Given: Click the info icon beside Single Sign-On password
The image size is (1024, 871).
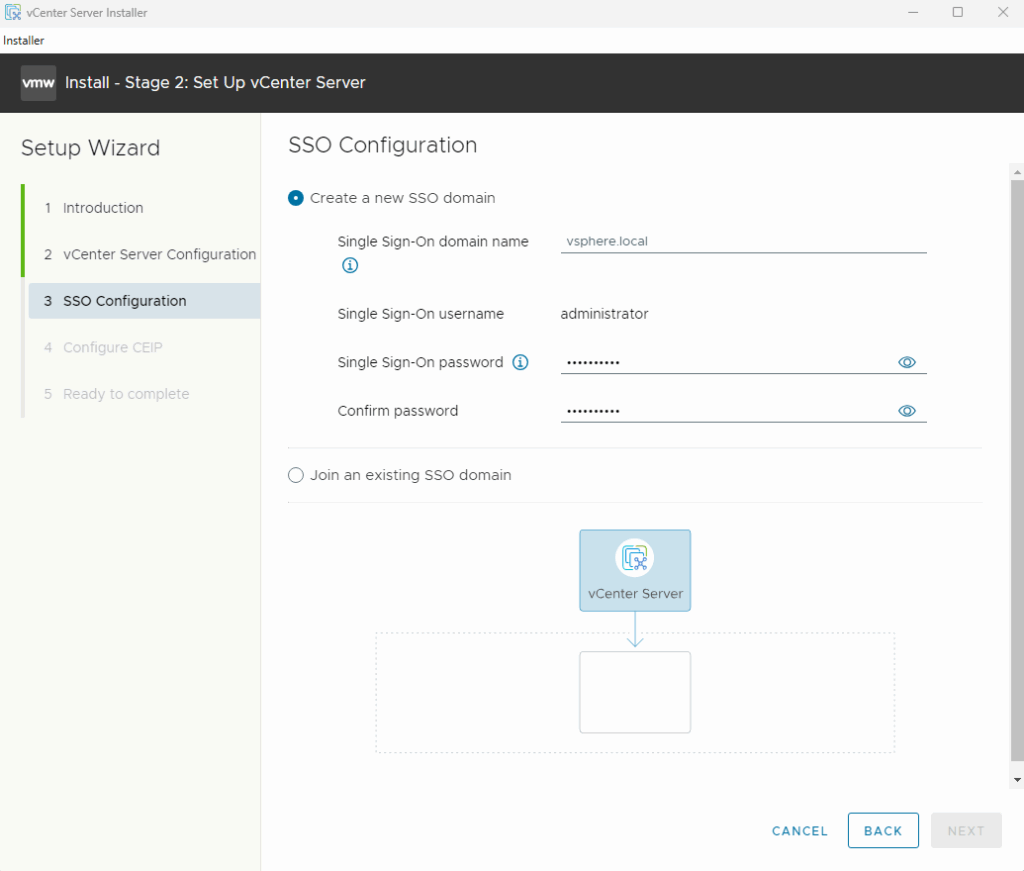Looking at the screenshot, I should (520, 362).
